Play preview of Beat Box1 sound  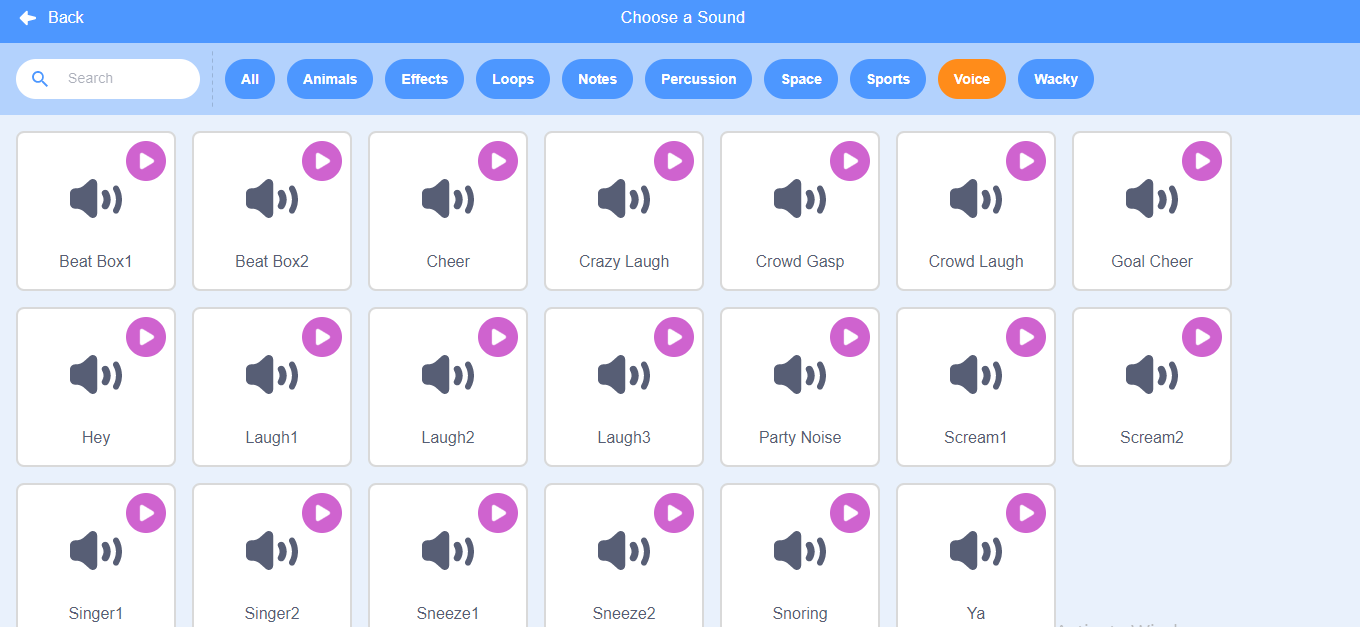point(146,161)
